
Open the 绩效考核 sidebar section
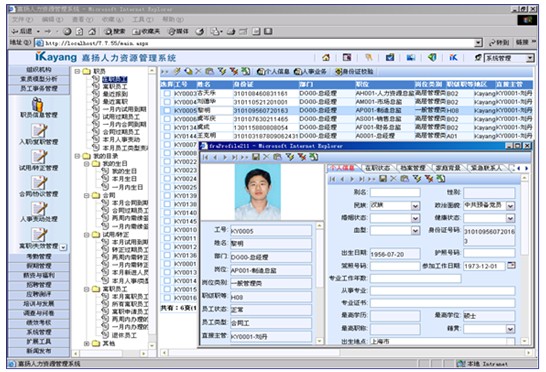click(39, 323)
